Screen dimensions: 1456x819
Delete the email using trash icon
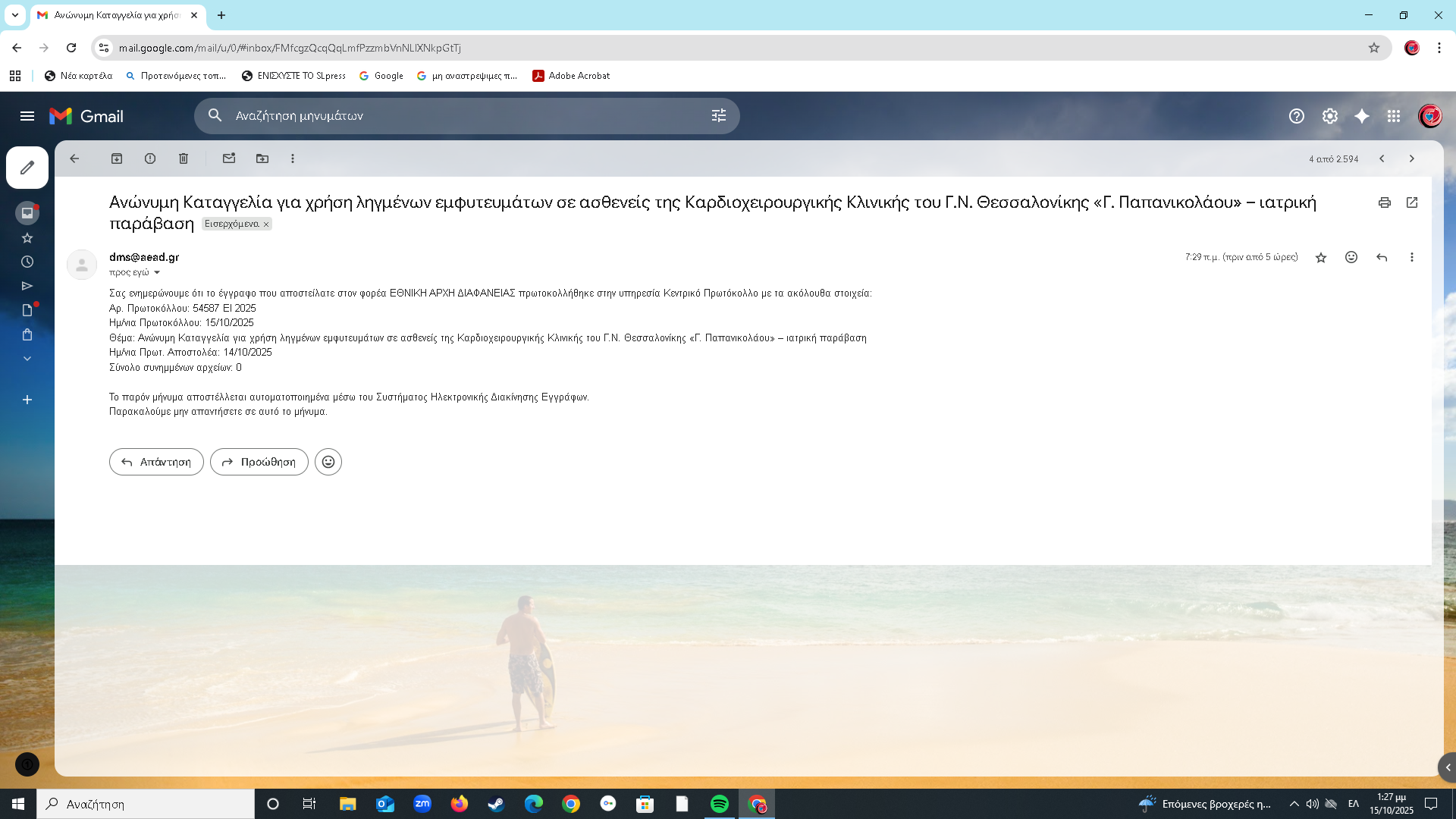coord(184,158)
